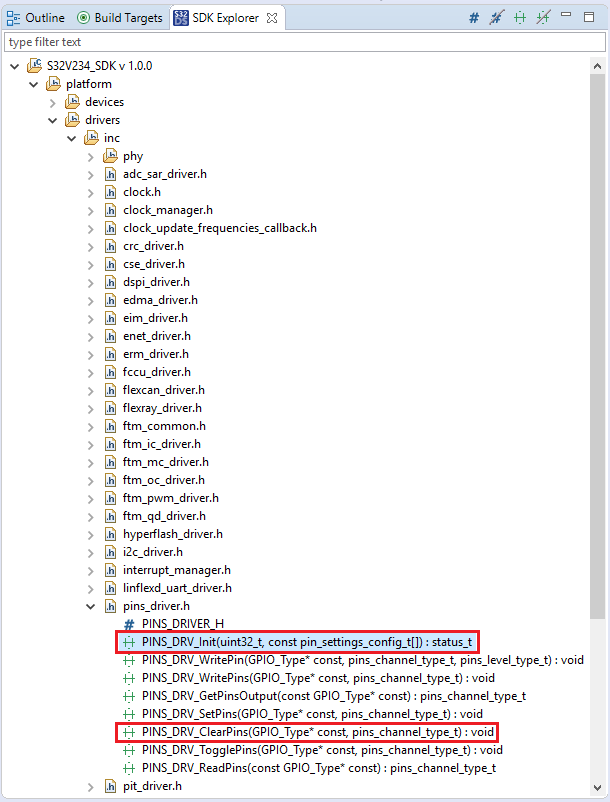Switch to the Build Targets tab
This screenshot has height=802, width=610.
pyautogui.click(x=120, y=18)
